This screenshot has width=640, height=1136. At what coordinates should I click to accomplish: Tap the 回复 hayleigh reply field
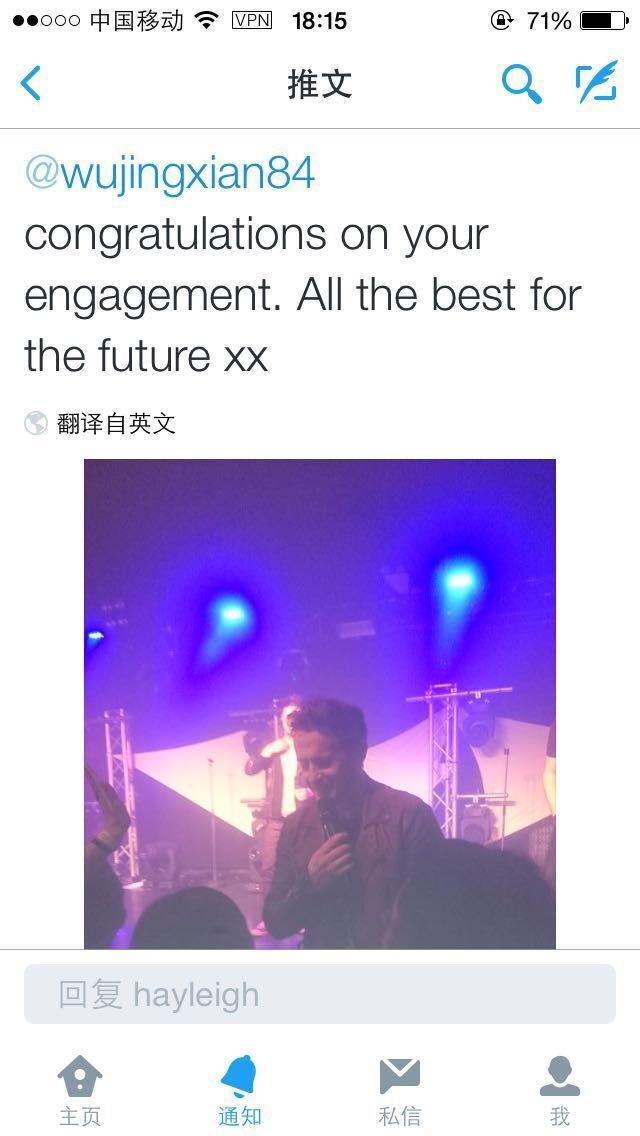[320, 994]
